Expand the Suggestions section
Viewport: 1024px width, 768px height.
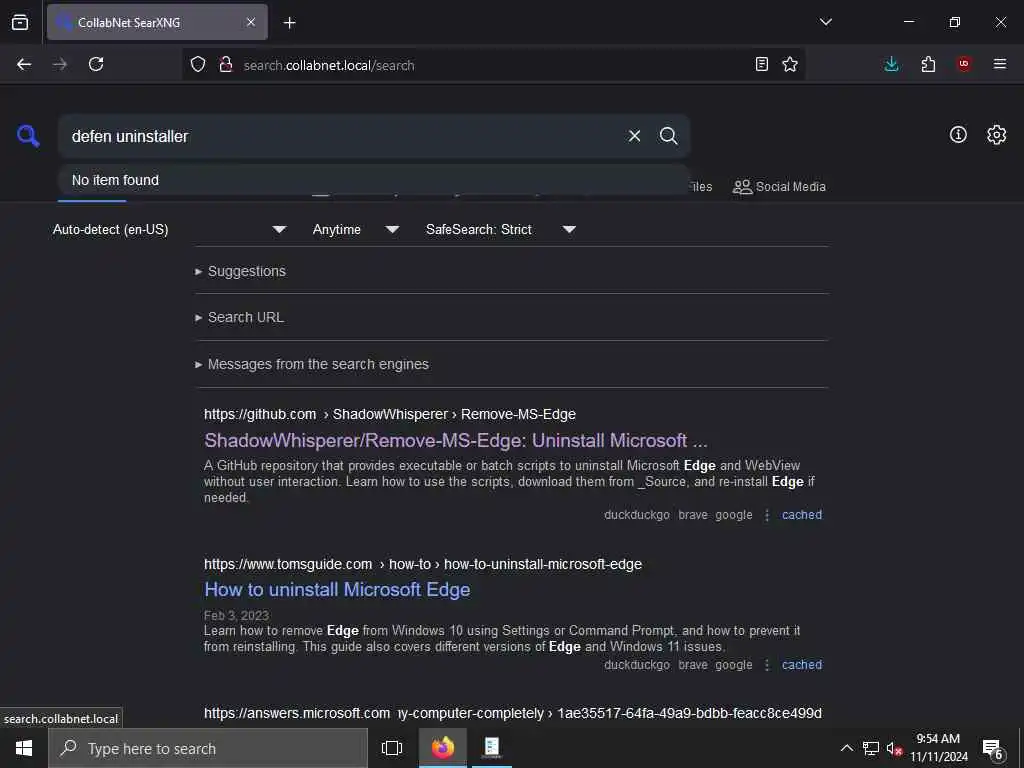[240, 271]
